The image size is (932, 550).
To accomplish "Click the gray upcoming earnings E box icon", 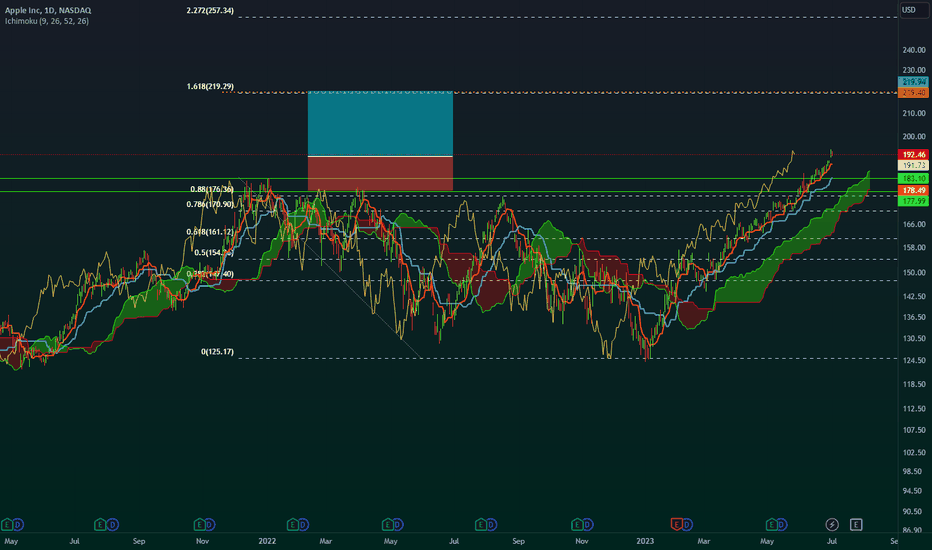I will tap(856, 524).
